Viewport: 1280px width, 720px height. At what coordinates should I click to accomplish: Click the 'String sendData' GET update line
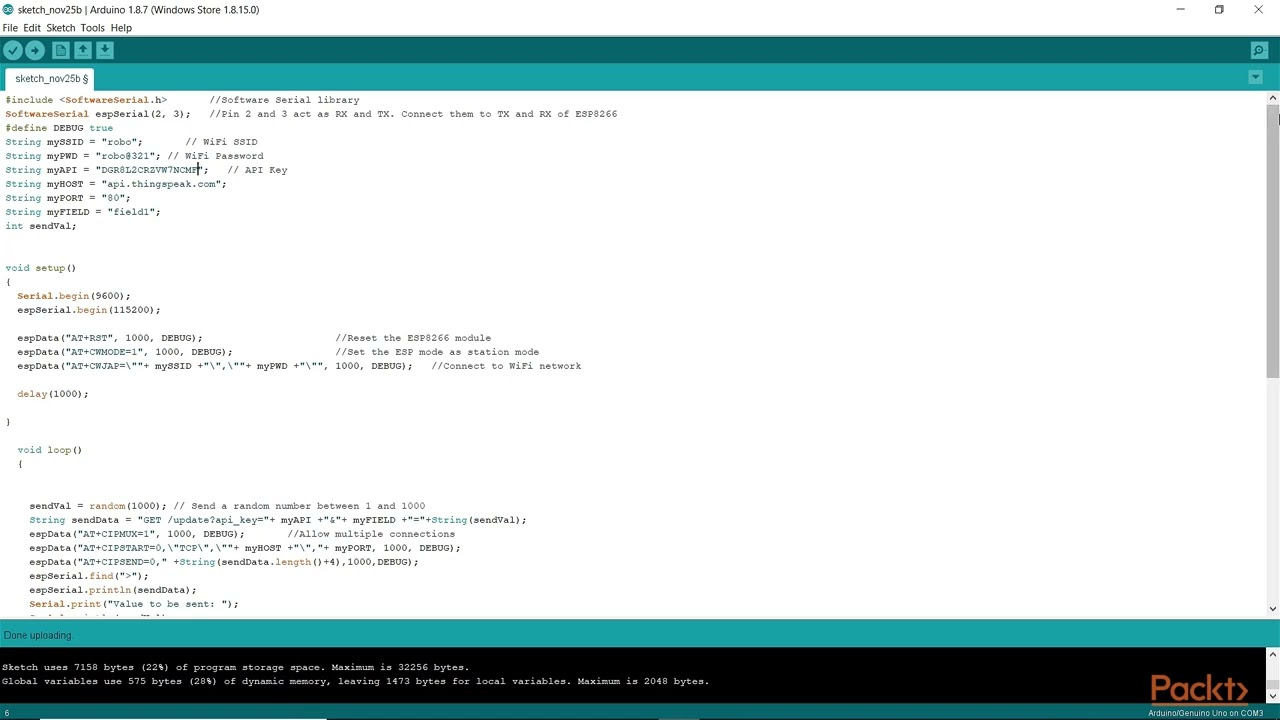278,520
